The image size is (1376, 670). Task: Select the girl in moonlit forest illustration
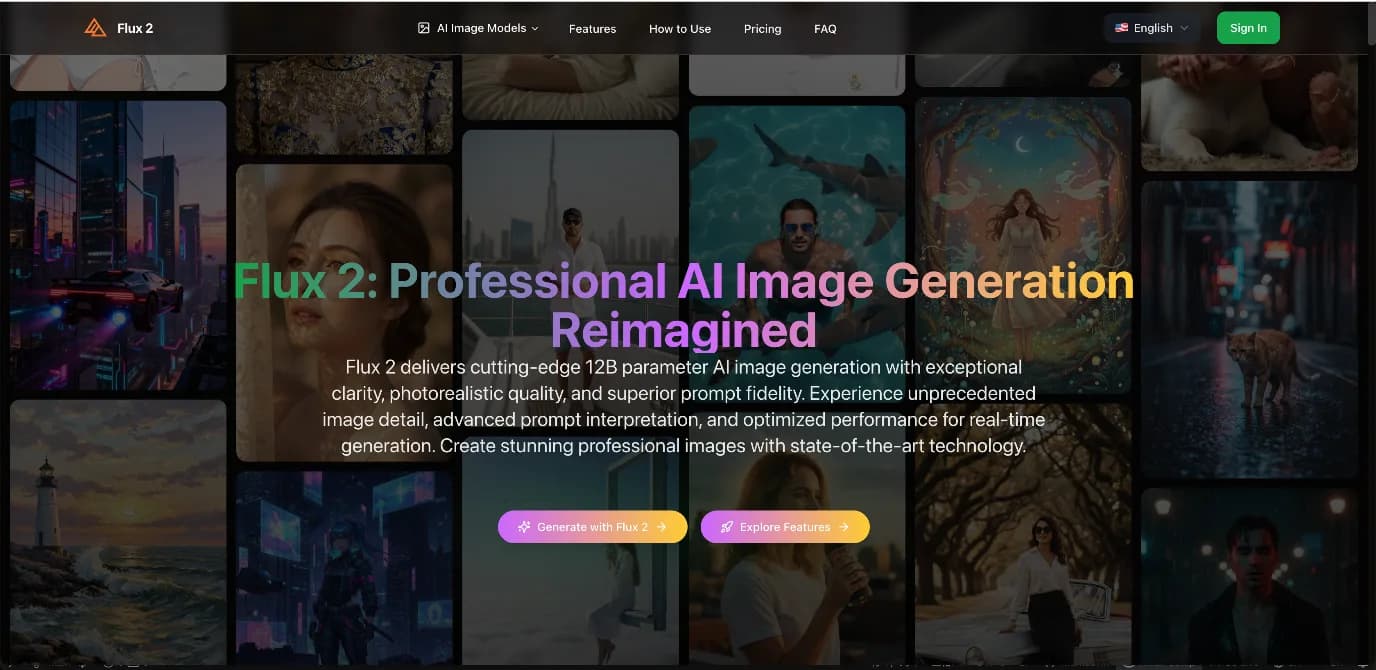pyautogui.click(x=1023, y=245)
